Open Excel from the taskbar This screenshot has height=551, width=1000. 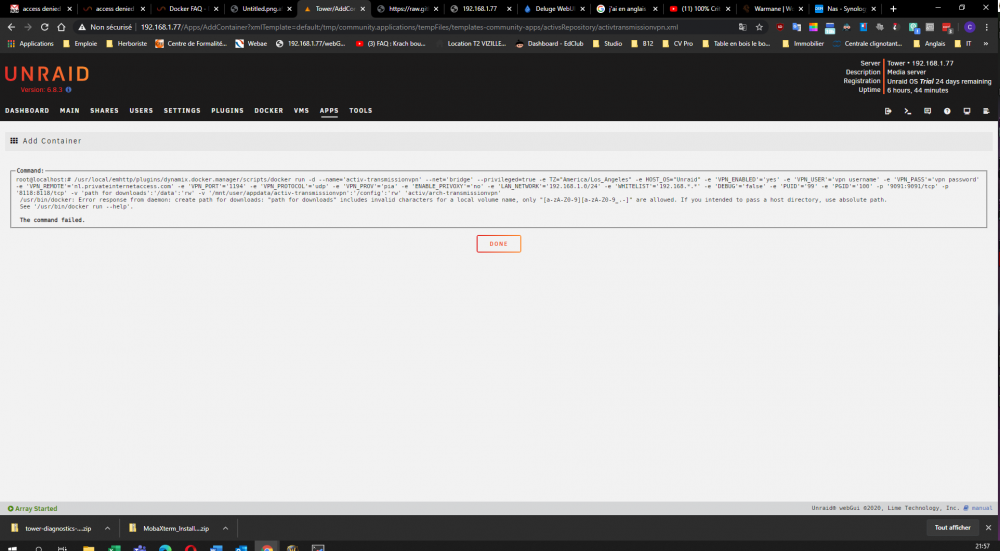pyautogui.click(x=114, y=547)
